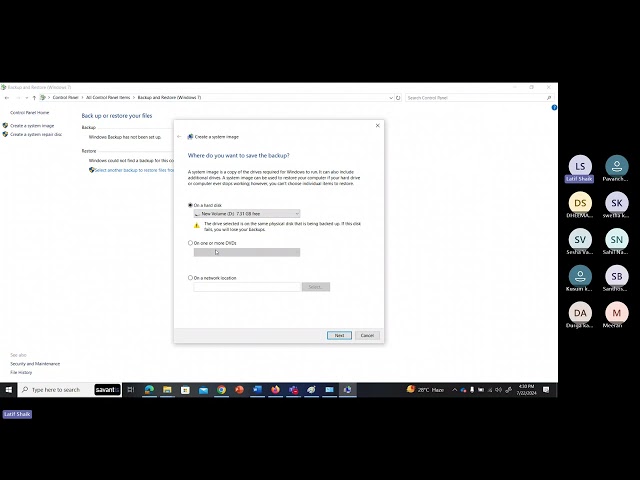
Task: Open Microsoft Teams from the taskbar
Action: tap(293, 390)
